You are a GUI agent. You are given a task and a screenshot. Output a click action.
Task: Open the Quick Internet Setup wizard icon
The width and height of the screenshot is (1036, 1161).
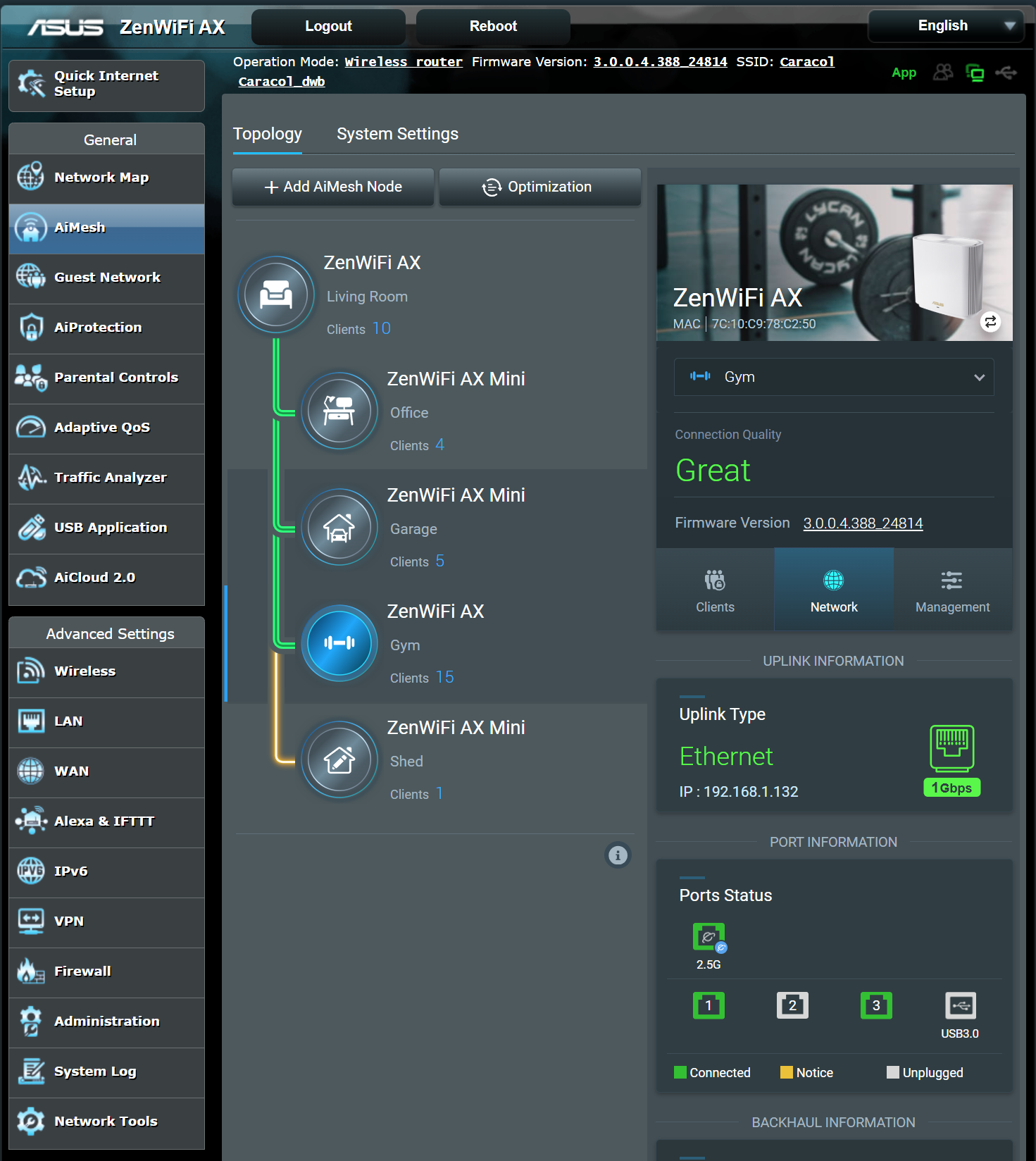pos(31,84)
